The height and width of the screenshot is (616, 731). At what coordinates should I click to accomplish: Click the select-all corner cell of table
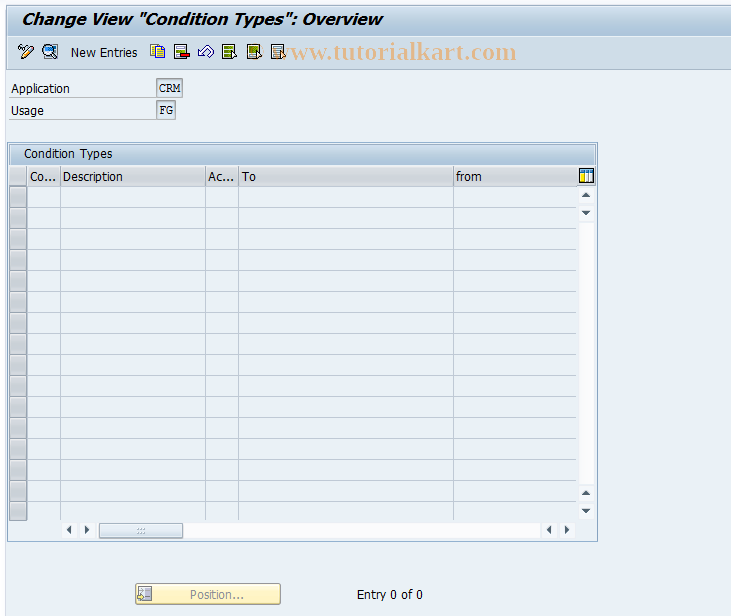(x=18, y=176)
